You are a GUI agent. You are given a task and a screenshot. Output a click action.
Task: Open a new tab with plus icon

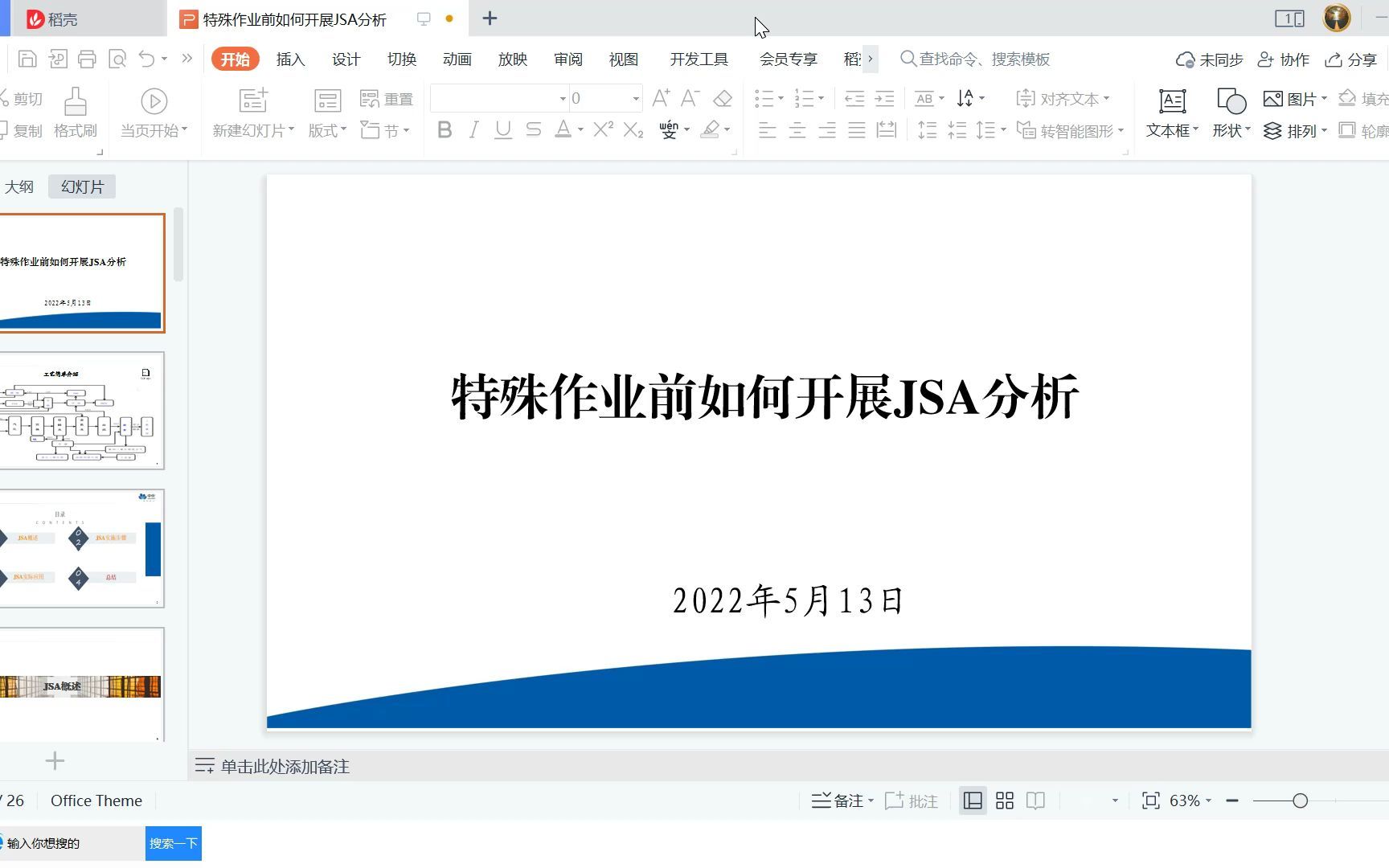(490, 18)
